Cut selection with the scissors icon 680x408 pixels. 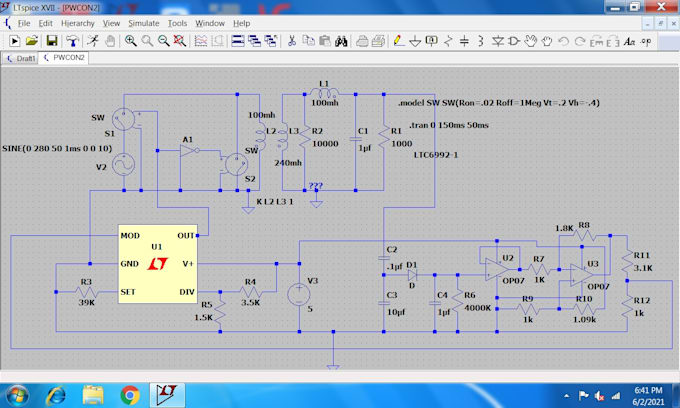click(292, 41)
